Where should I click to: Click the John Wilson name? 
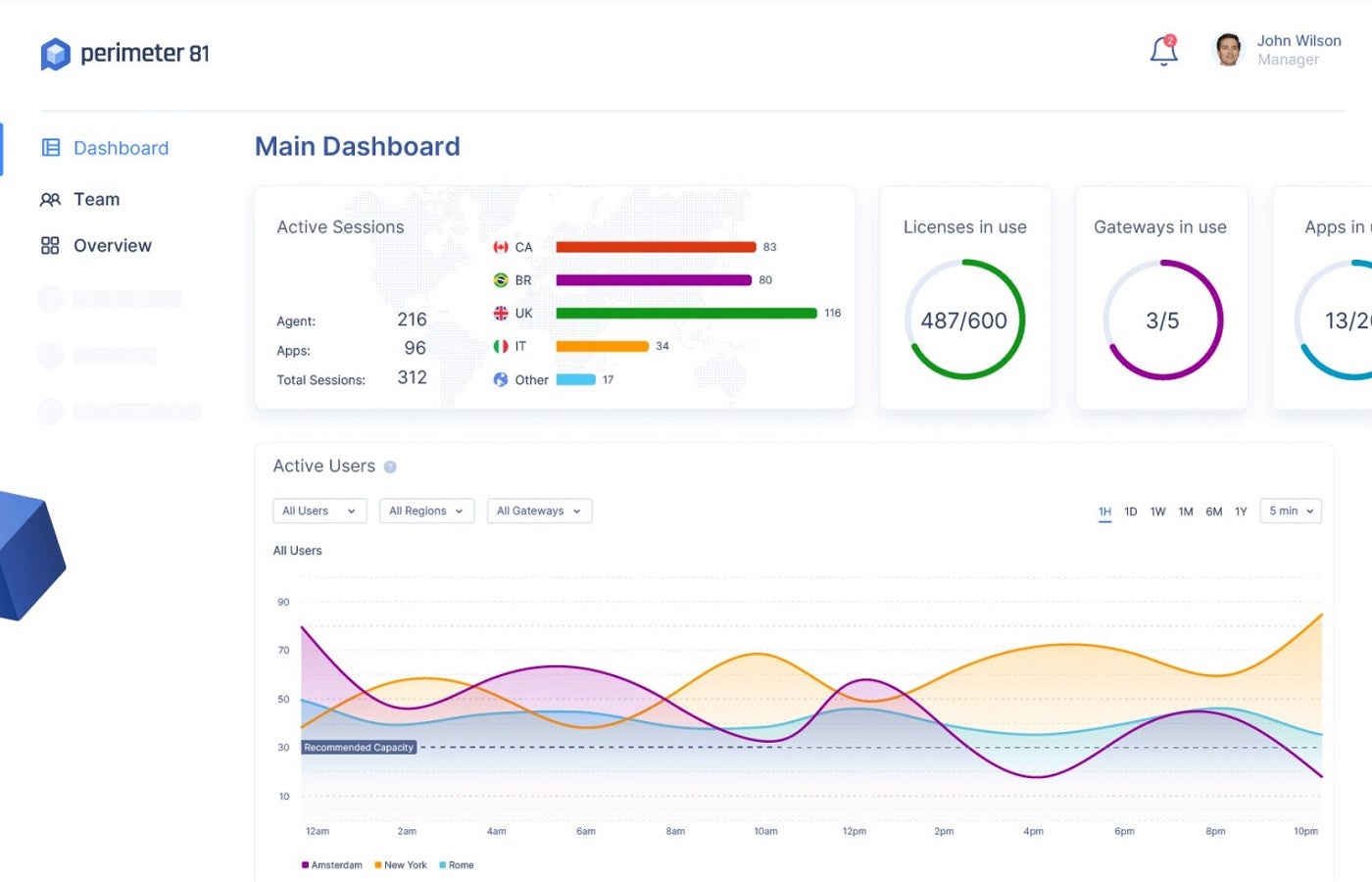point(1298,41)
